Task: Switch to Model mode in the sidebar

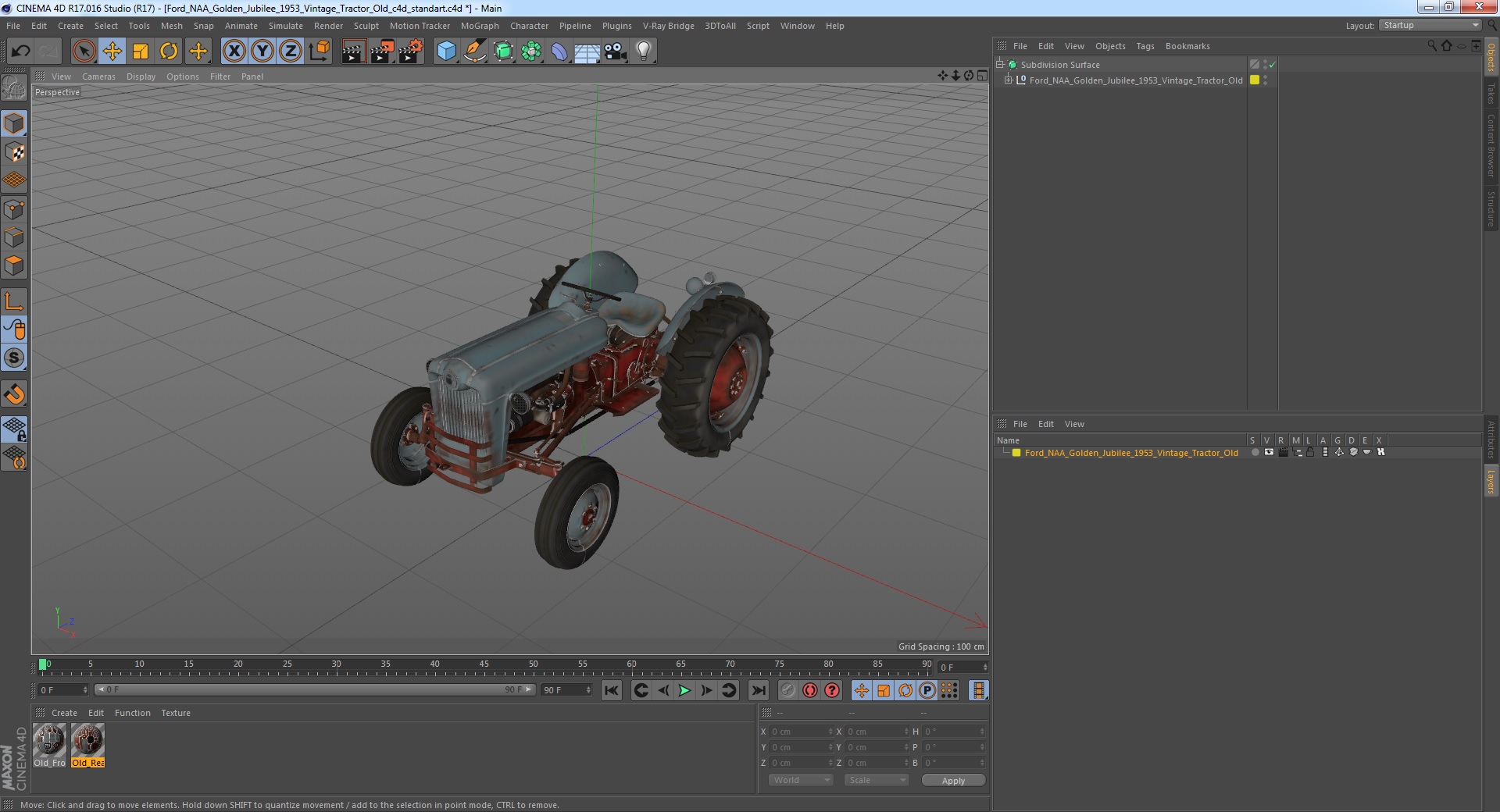Action: pyautogui.click(x=14, y=123)
